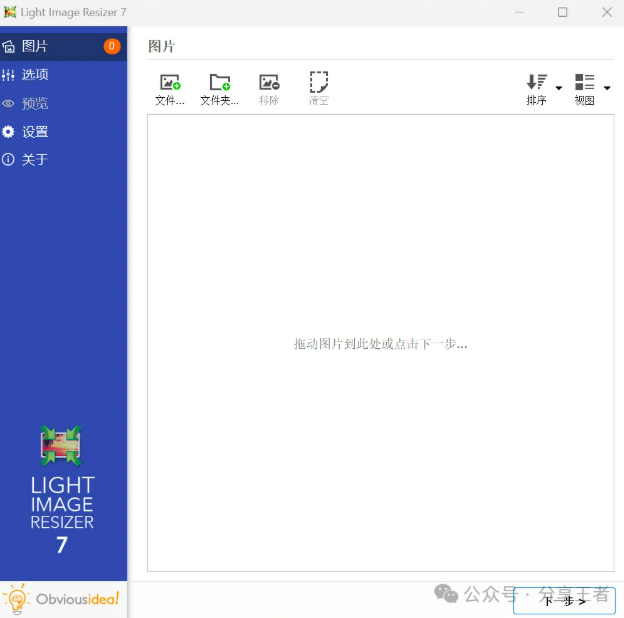Click the ObviousIdea! logo link
Viewport: 624px width, 618px height.
click(63, 599)
